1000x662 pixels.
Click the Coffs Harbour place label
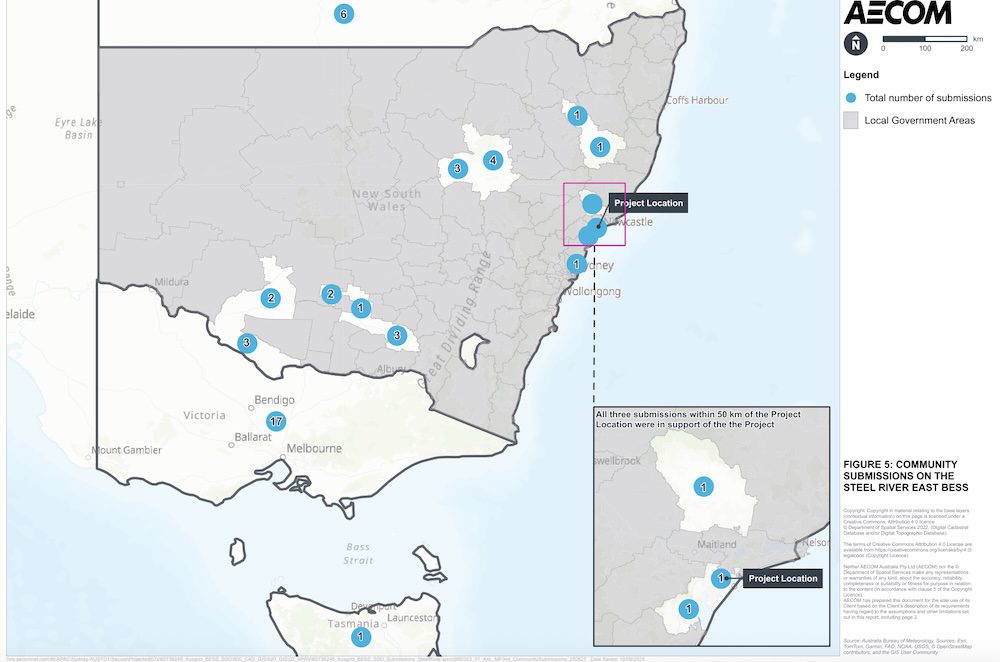697,100
